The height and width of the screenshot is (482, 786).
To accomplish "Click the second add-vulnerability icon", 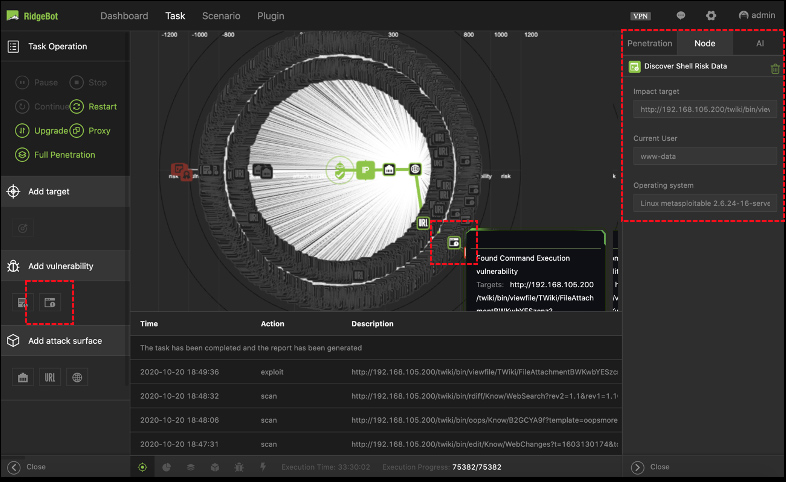I will tap(50, 302).
